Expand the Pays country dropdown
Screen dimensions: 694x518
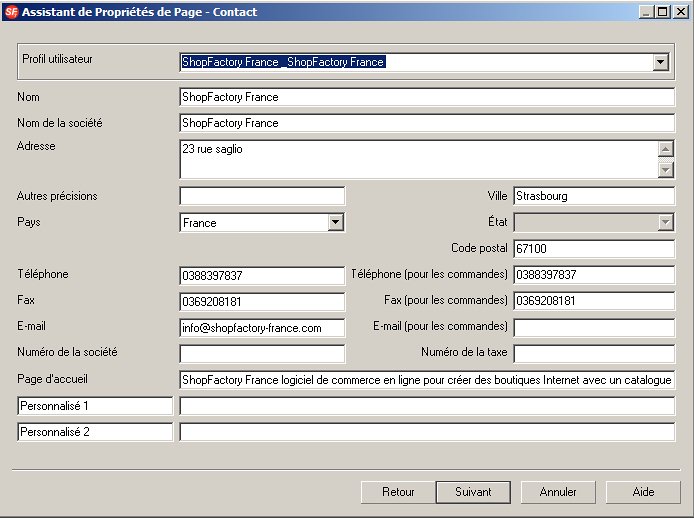pos(336,223)
